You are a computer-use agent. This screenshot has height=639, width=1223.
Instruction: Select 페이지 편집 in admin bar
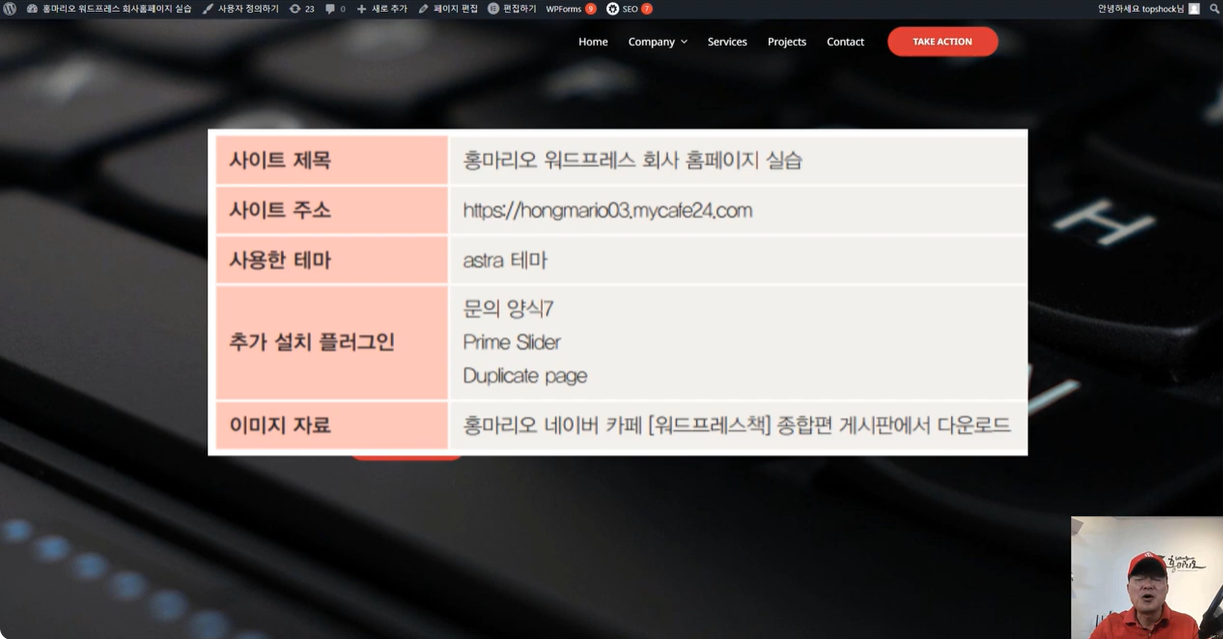click(x=448, y=8)
